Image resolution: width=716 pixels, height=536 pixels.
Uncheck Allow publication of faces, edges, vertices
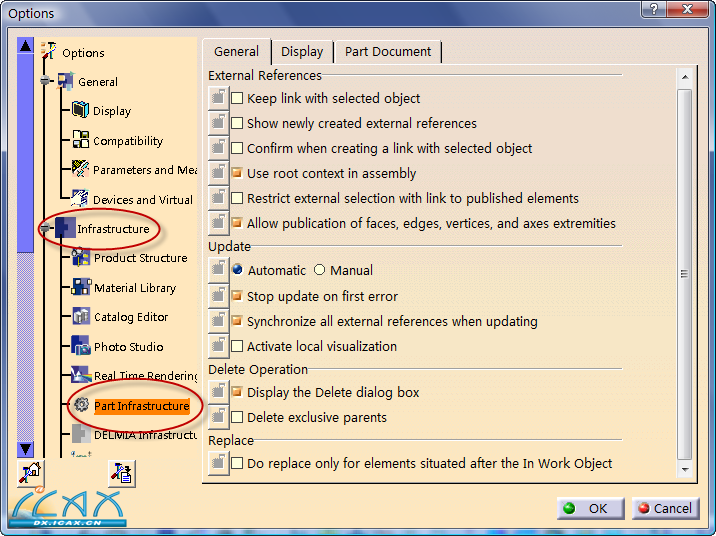(x=237, y=223)
